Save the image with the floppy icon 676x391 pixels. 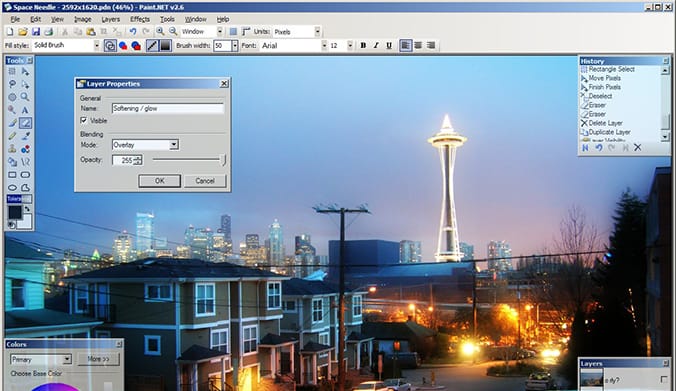click(36, 31)
